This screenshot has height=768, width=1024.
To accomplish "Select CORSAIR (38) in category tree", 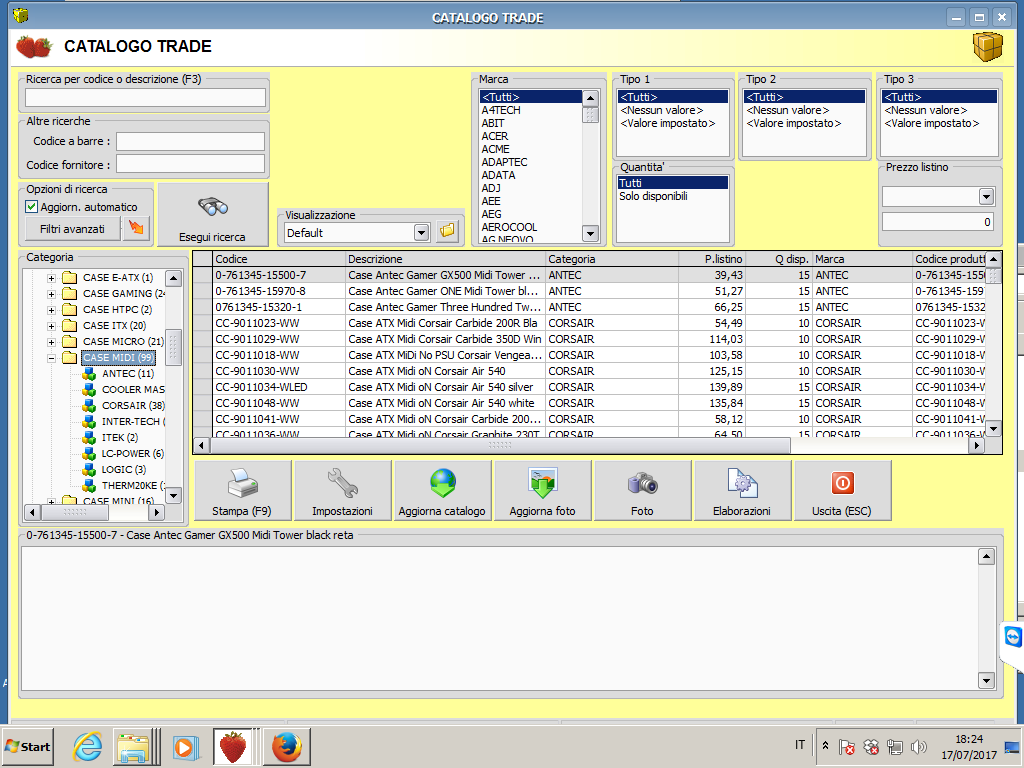I will point(132,406).
